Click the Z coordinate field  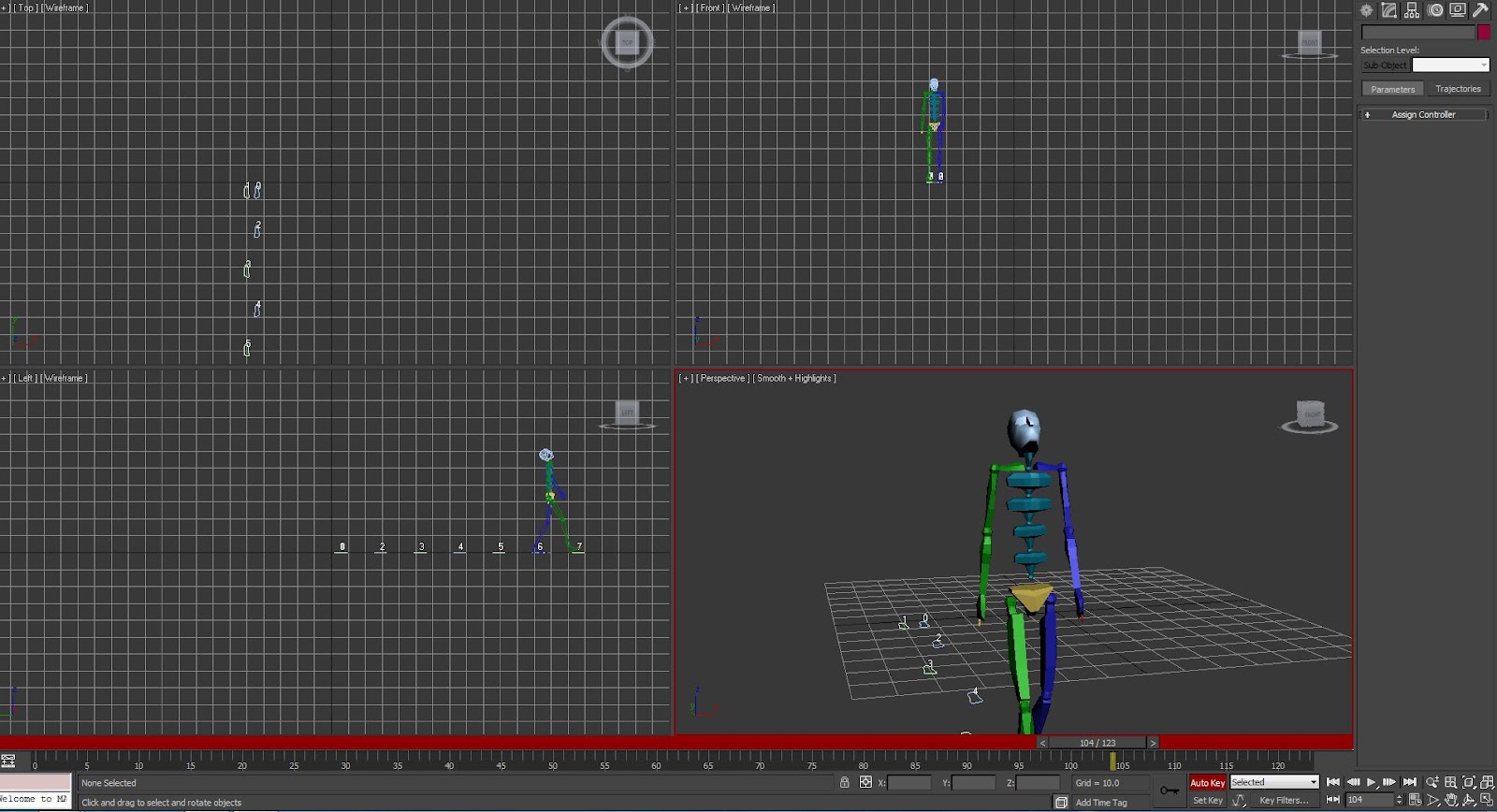coord(1039,783)
